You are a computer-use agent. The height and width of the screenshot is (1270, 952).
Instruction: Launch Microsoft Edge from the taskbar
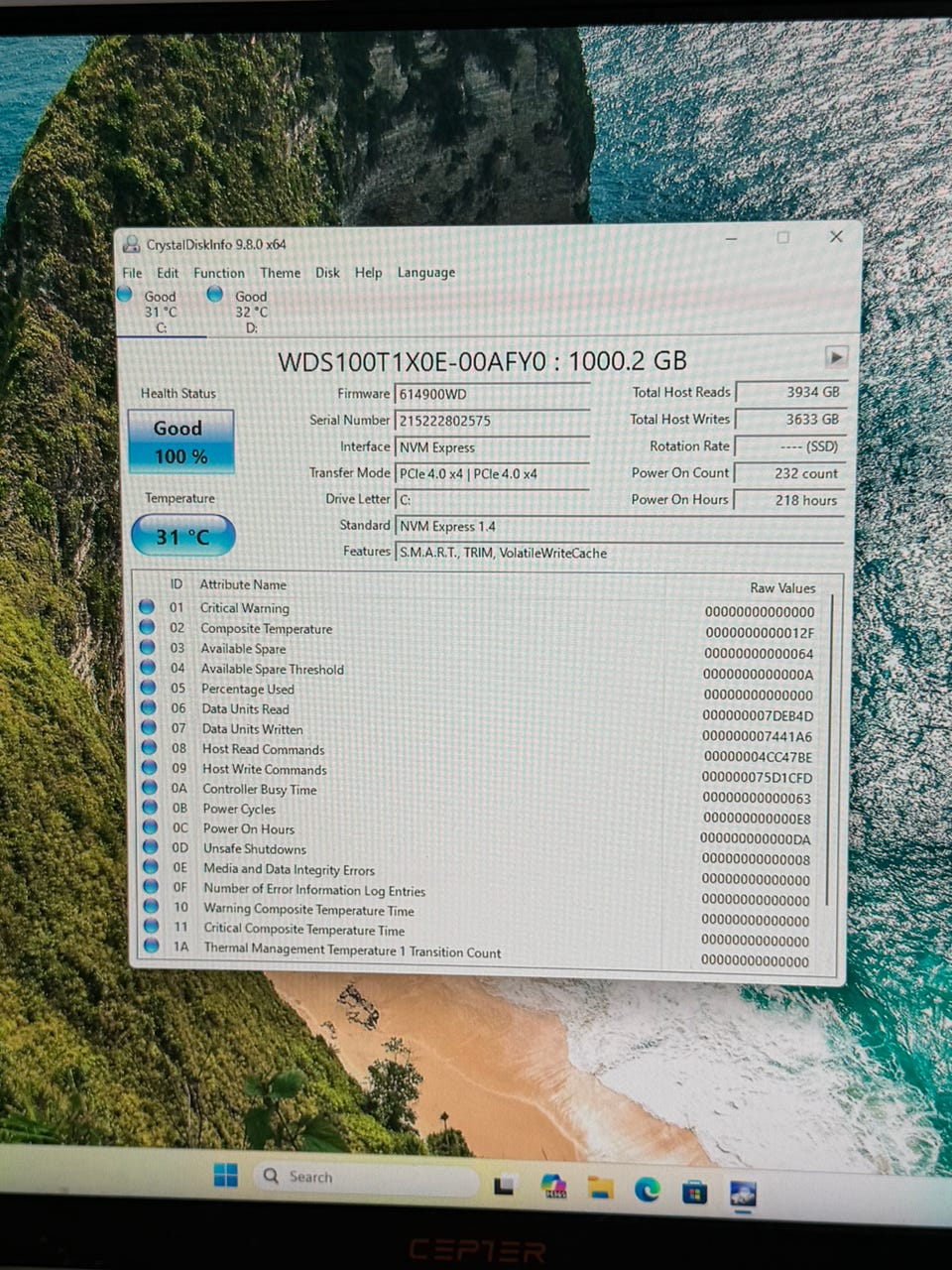point(647,1188)
